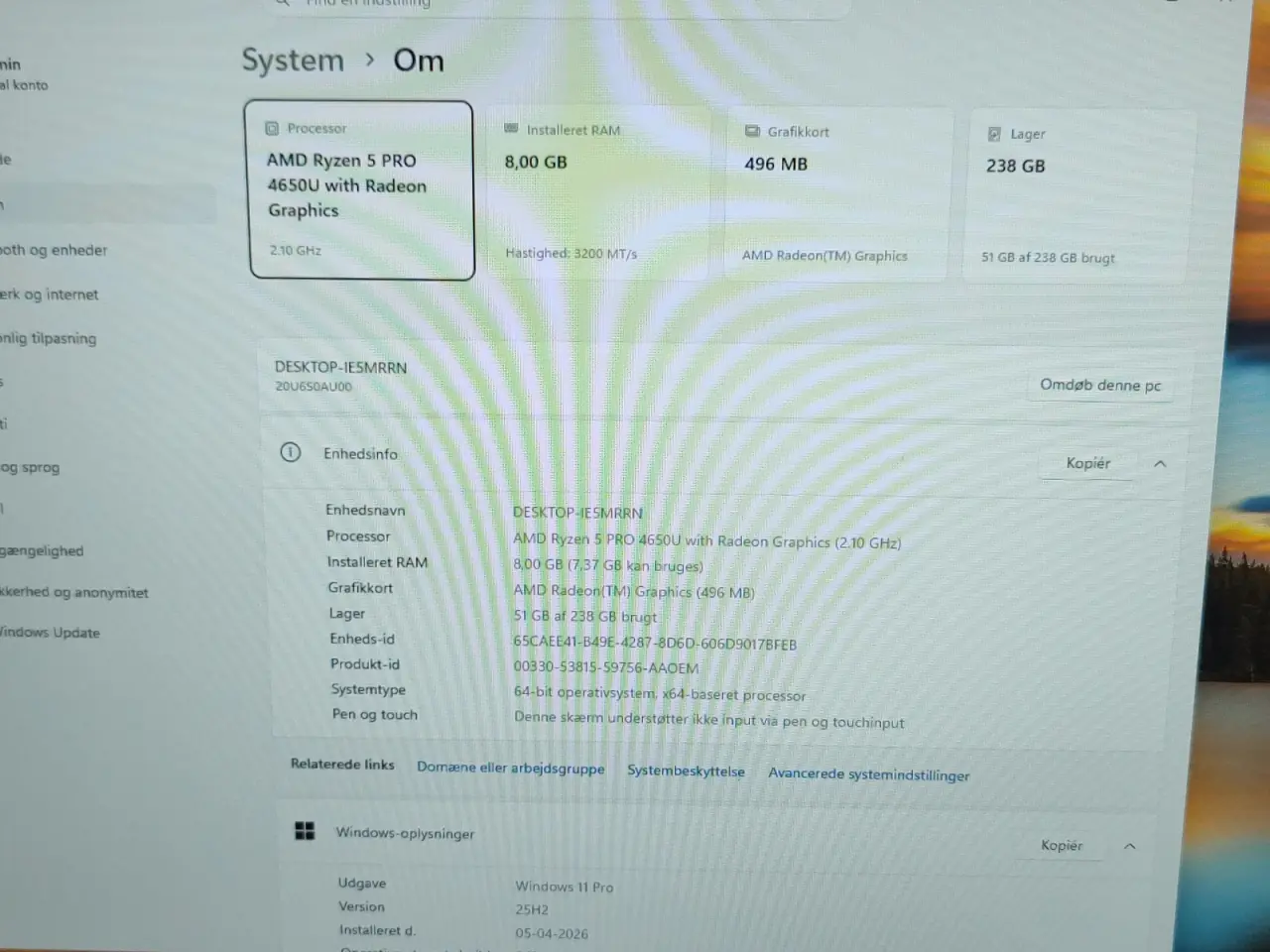Open the Grafikkort card
Viewport: 1270px width, 952px height.
[838, 193]
